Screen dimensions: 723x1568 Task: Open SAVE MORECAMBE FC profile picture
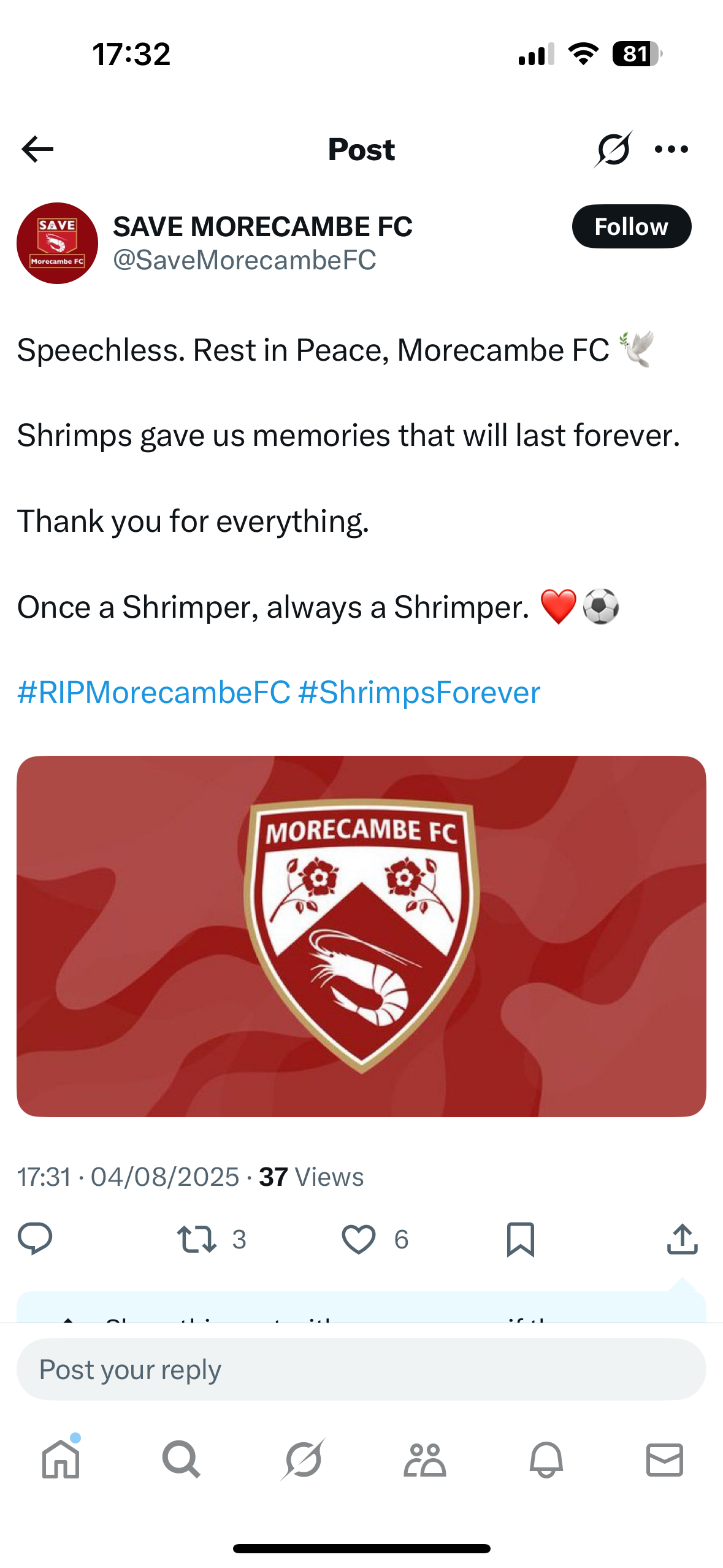click(x=57, y=243)
